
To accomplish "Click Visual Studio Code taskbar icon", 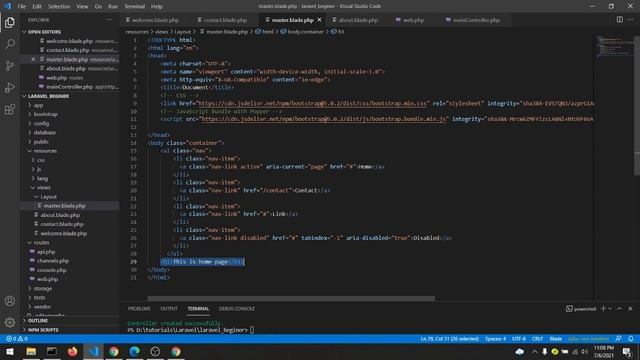I will click(93, 351).
